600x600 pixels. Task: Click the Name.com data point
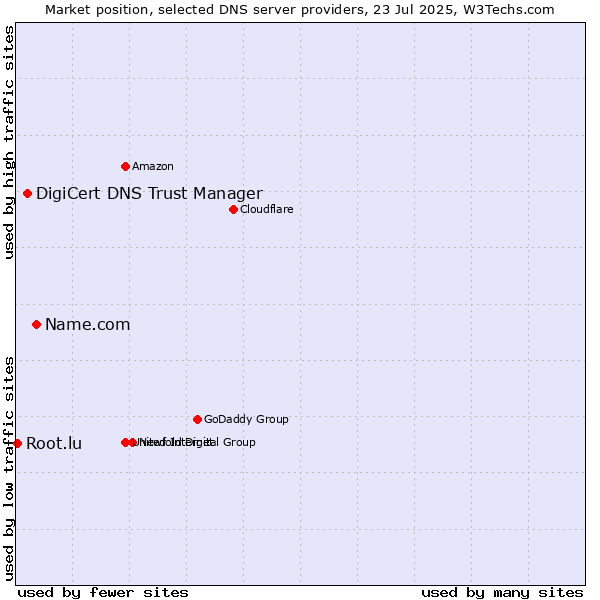point(36,324)
